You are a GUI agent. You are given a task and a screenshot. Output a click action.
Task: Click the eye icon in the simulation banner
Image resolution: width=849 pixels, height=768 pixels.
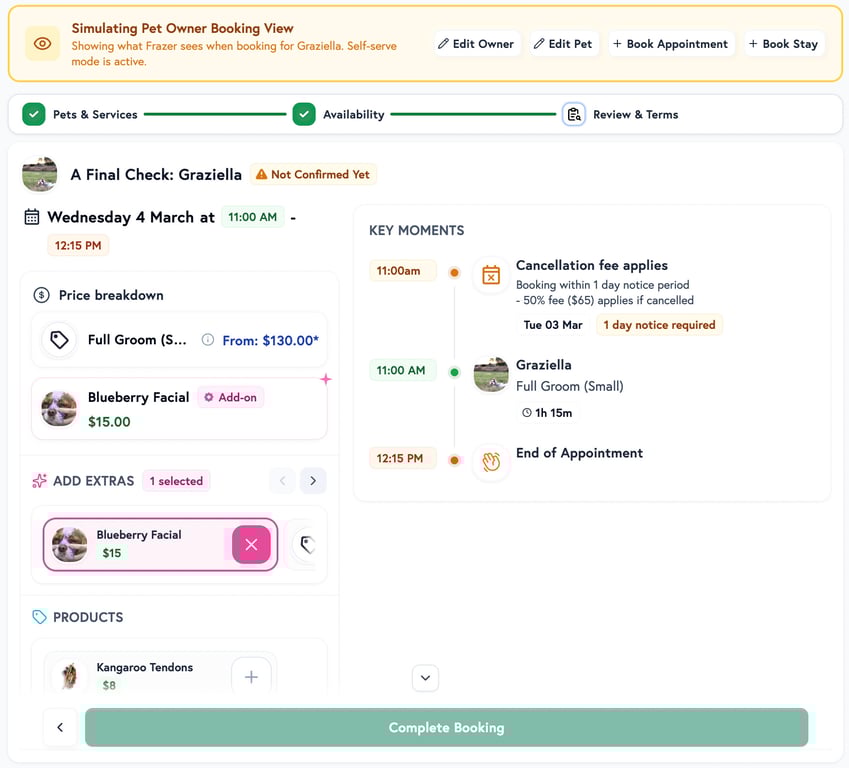[x=41, y=44]
